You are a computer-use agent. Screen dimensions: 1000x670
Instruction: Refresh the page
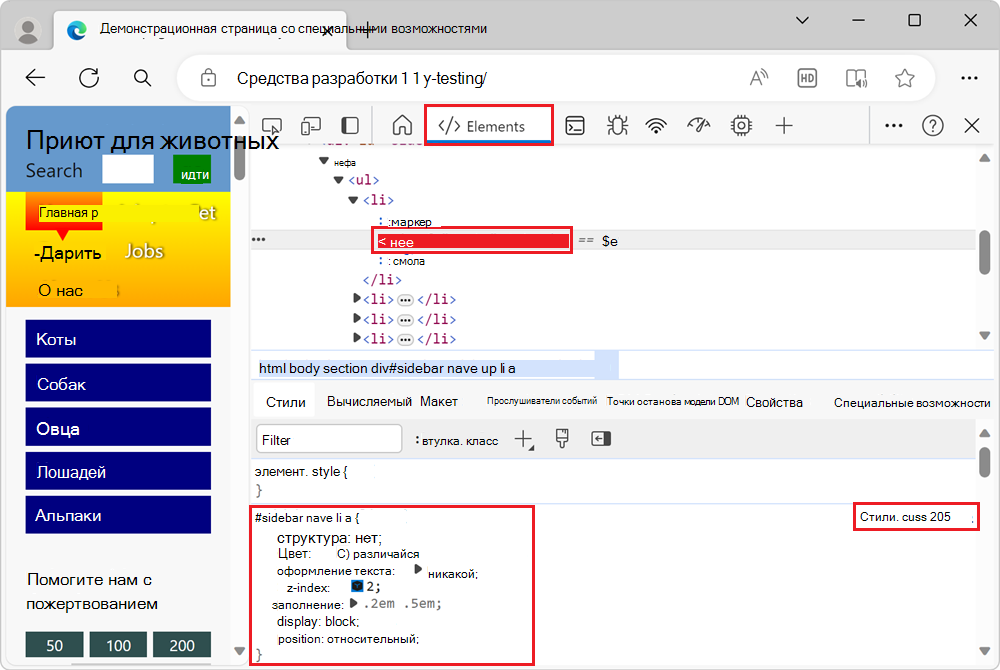pos(89,78)
